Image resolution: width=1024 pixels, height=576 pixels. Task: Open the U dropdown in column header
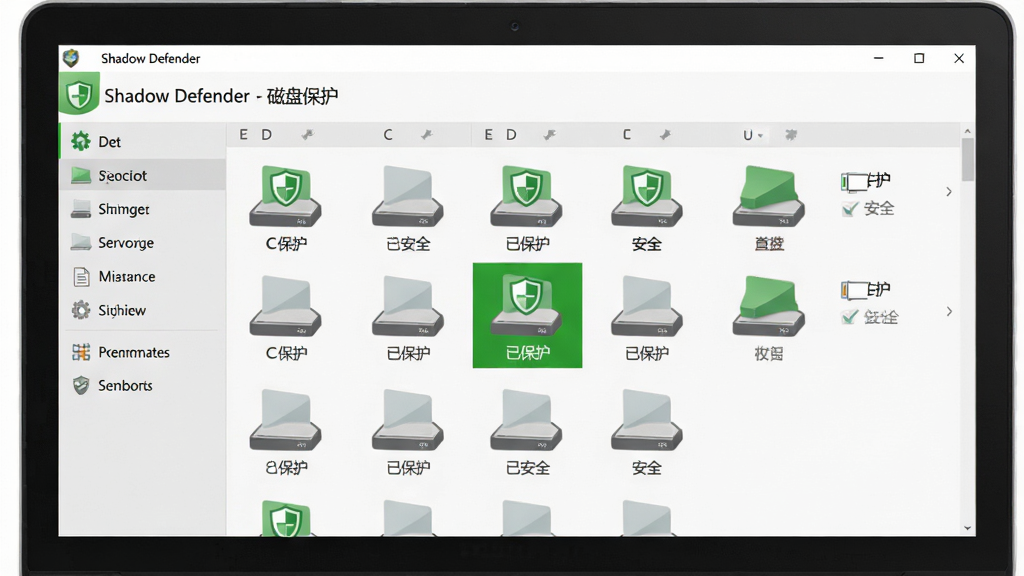coord(752,135)
